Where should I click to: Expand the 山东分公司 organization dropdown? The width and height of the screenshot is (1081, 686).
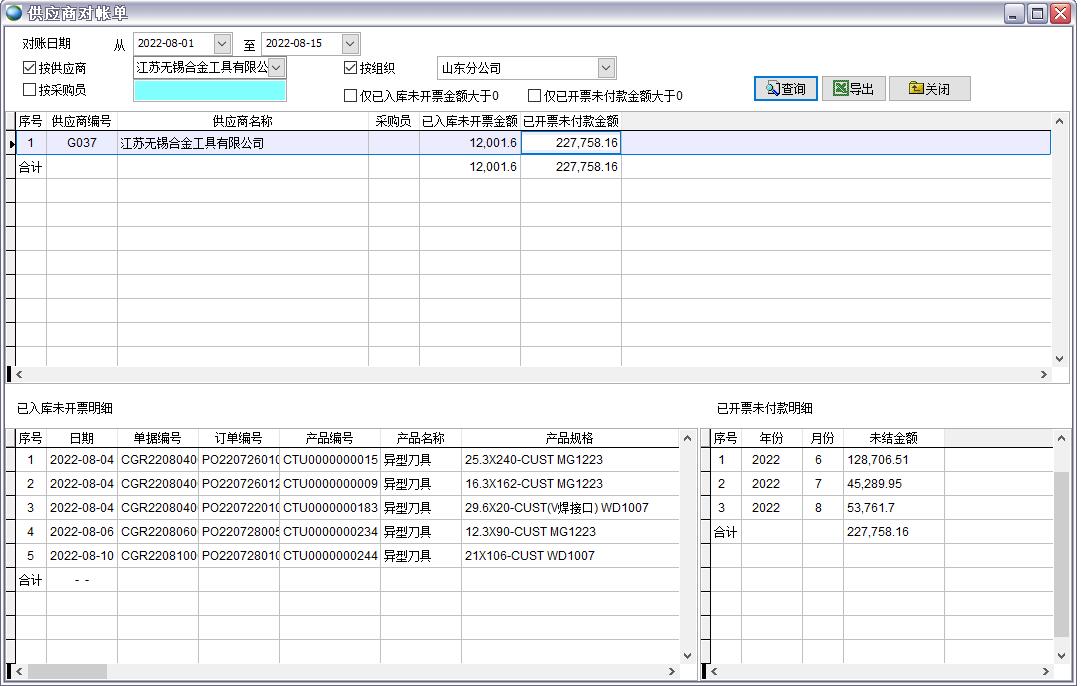click(x=606, y=68)
